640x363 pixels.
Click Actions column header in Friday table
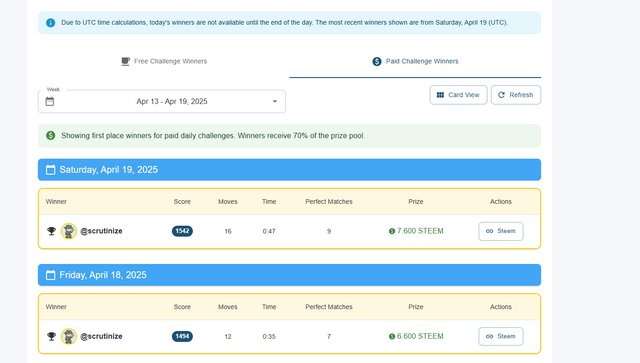coord(501,307)
